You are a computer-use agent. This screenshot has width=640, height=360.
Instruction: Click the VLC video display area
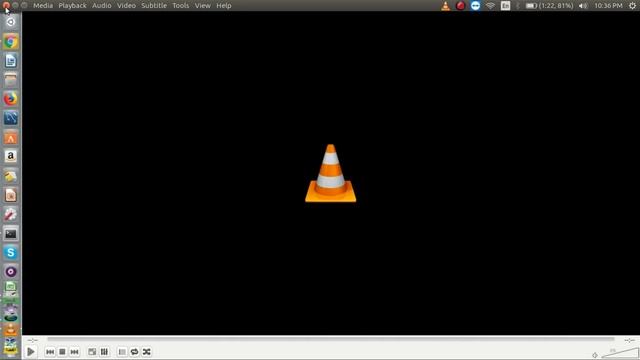pyautogui.click(x=331, y=173)
